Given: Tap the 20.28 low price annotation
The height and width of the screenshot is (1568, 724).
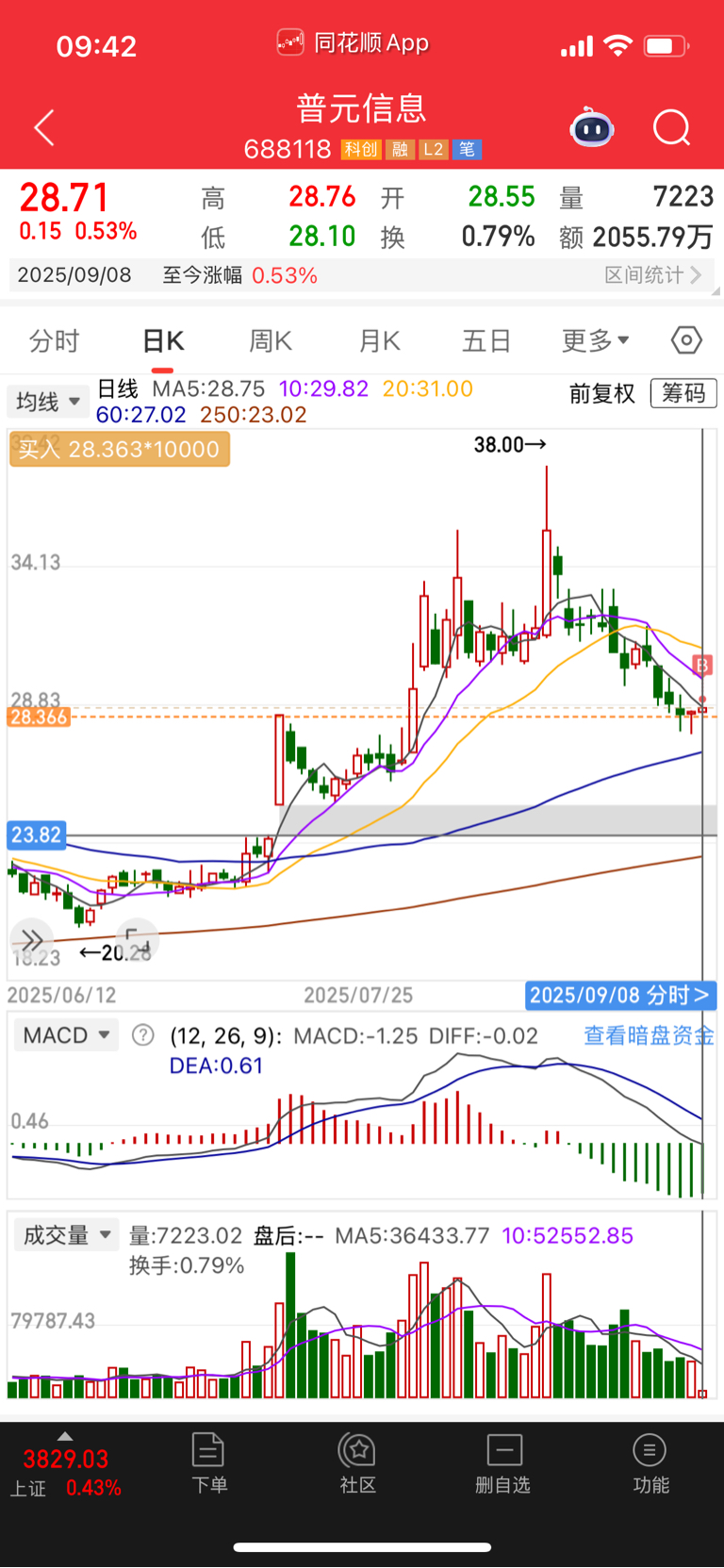Looking at the screenshot, I should pos(115,952).
